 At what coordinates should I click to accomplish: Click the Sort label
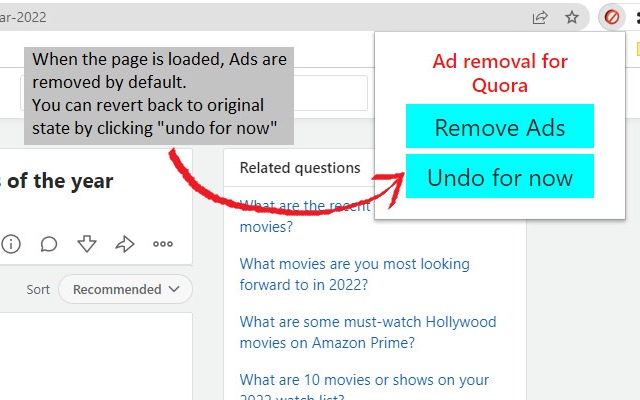click(38, 289)
